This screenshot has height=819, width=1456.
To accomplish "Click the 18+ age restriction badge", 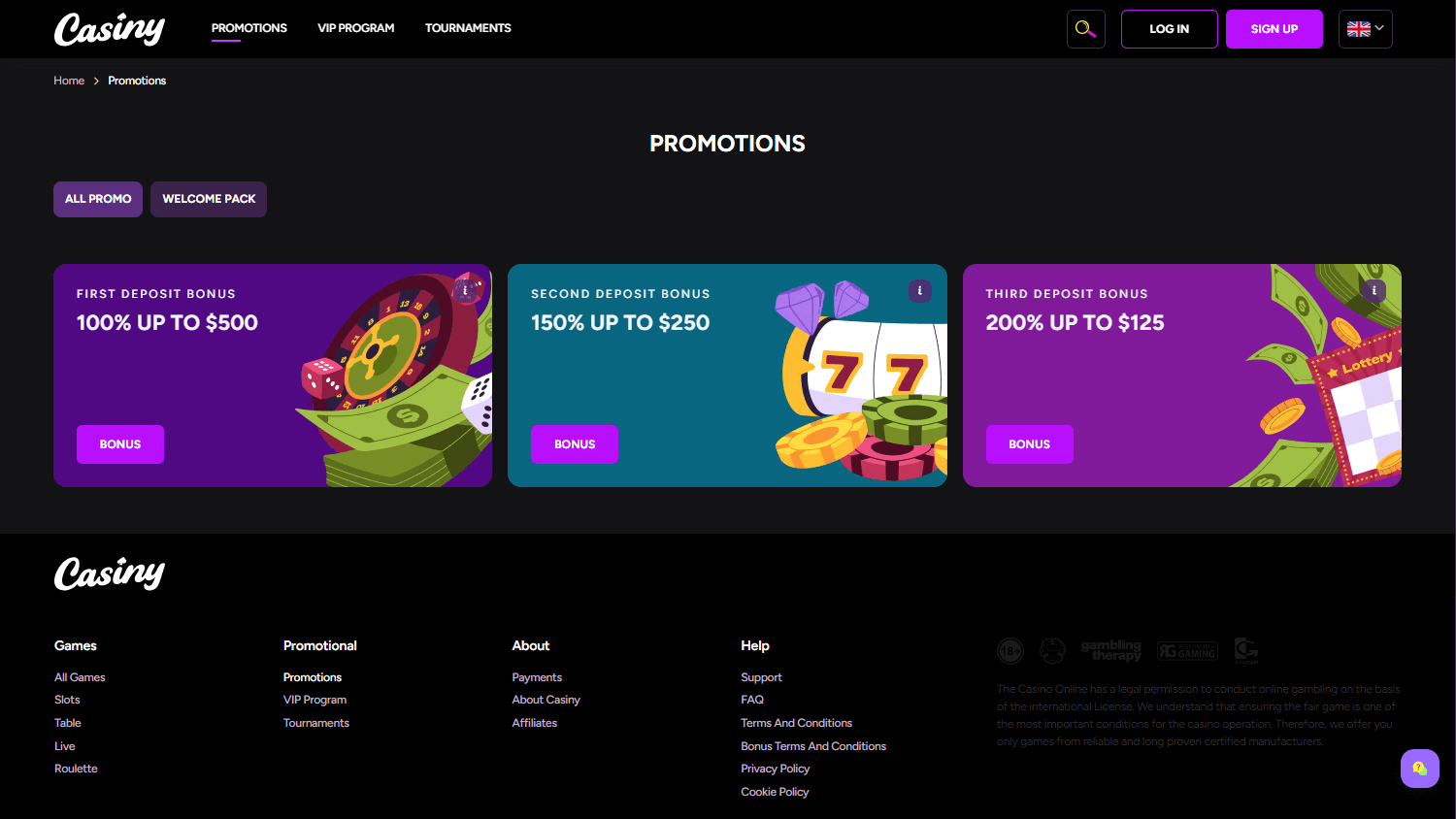I will (x=1010, y=650).
